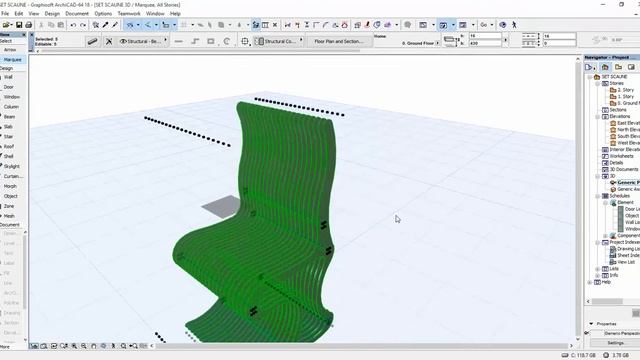The width and height of the screenshot is (640, 360).
Task: Select the View List item in Navigator
Action: point(626,262)
